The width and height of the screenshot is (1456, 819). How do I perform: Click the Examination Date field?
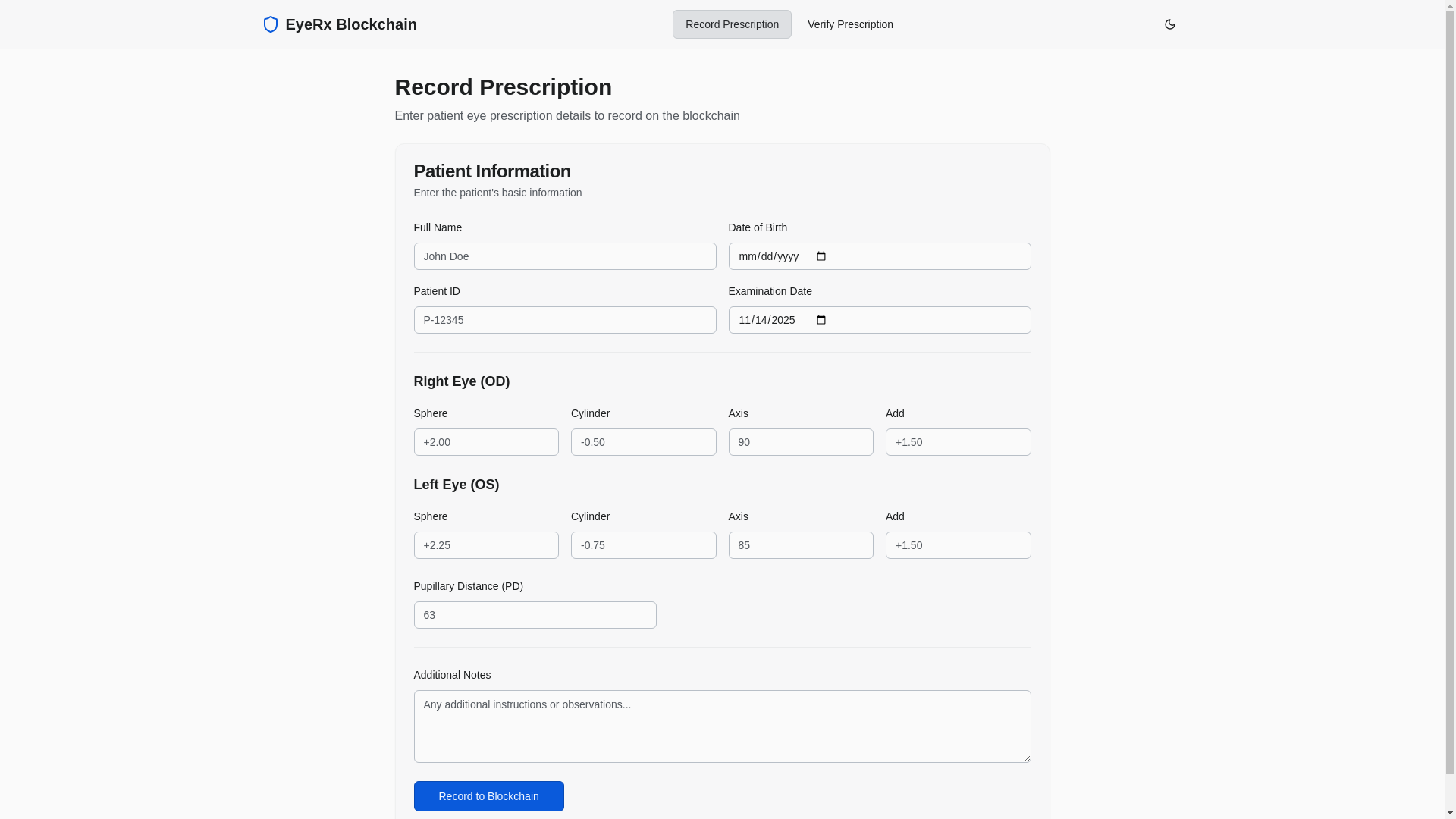click(880, 320)
